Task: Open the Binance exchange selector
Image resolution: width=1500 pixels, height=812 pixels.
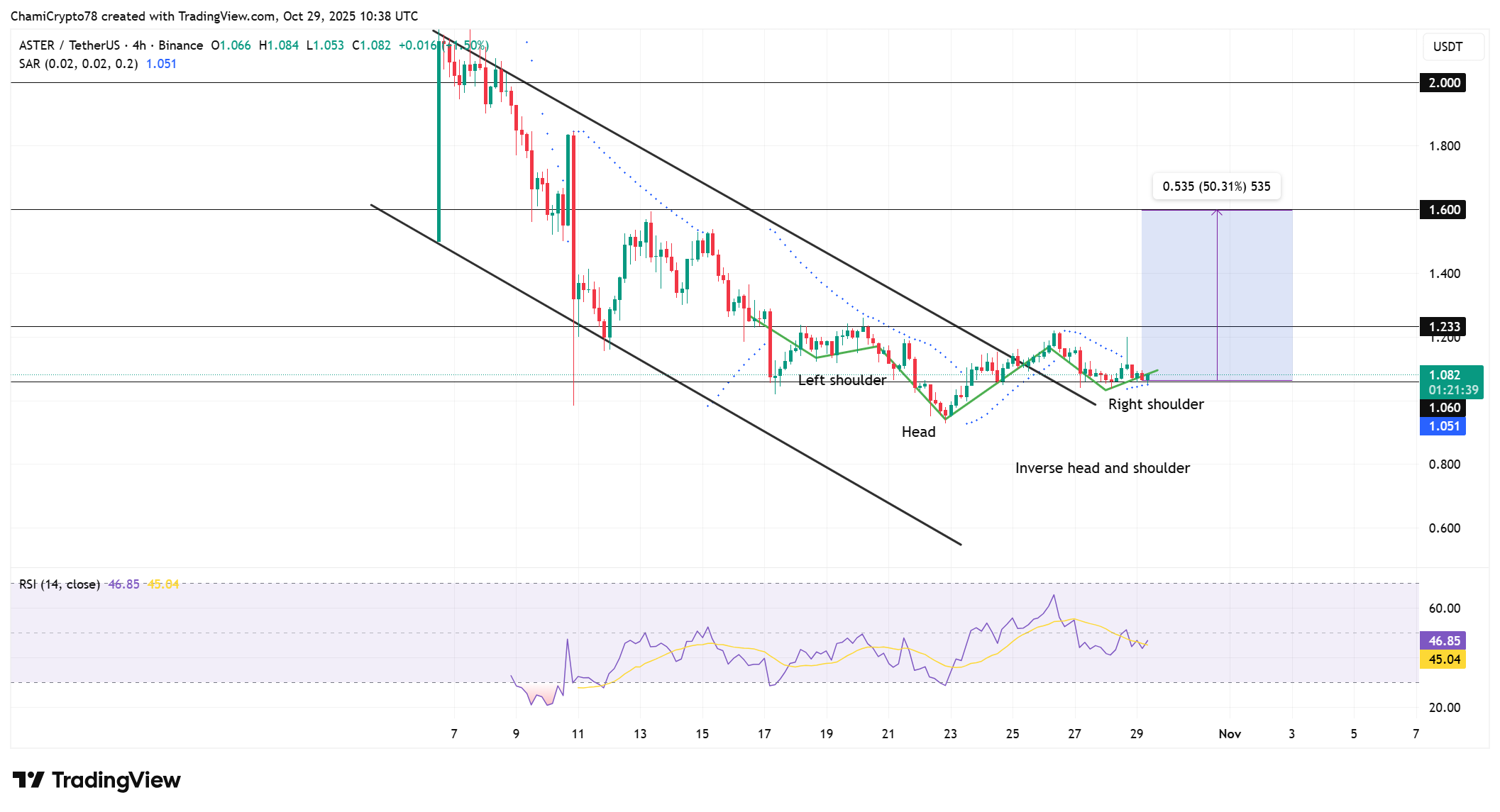Action: pos(182,45)
